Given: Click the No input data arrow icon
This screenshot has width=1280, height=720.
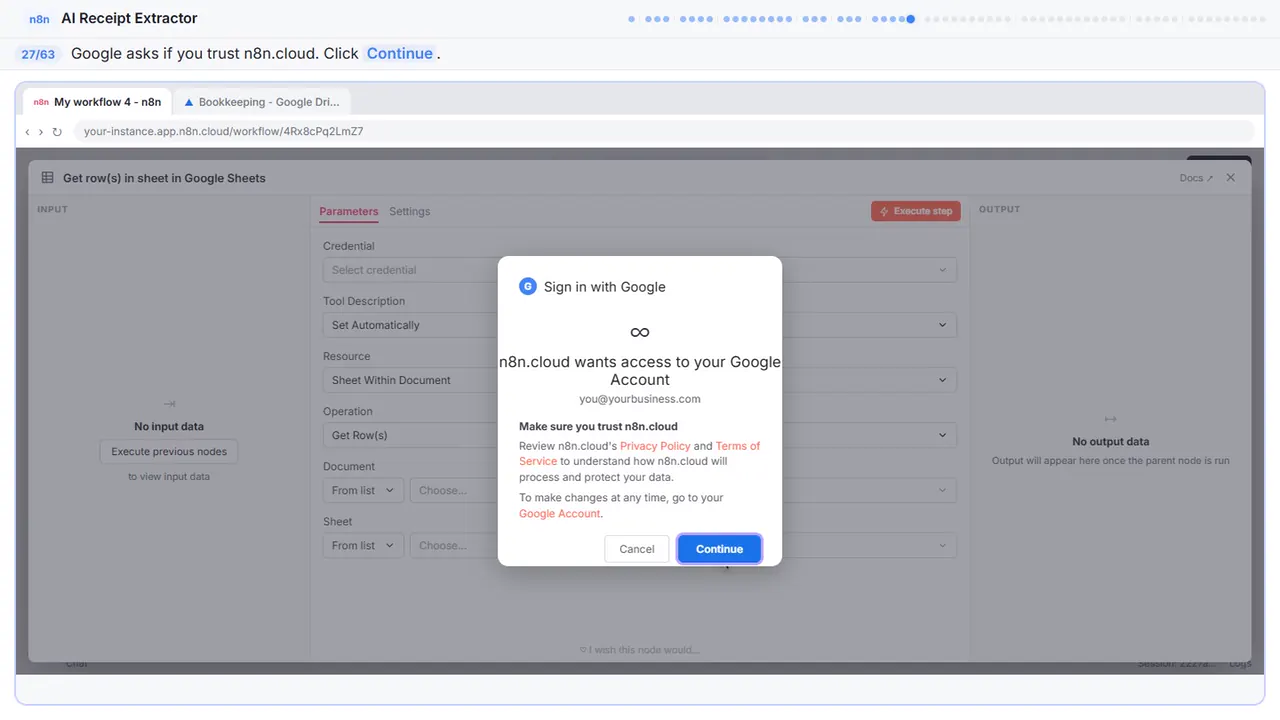Looking at the screenshot, I should click(x=169, y=404).
